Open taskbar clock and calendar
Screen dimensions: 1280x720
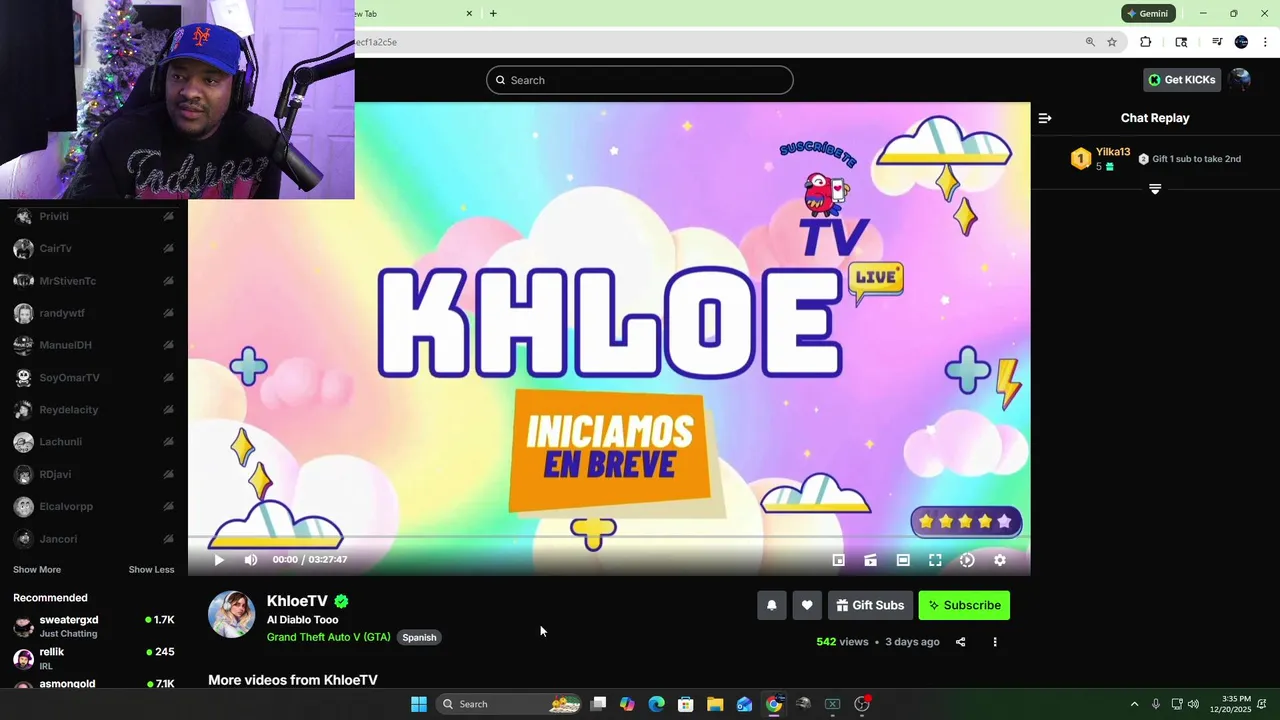click(1231, 704)
